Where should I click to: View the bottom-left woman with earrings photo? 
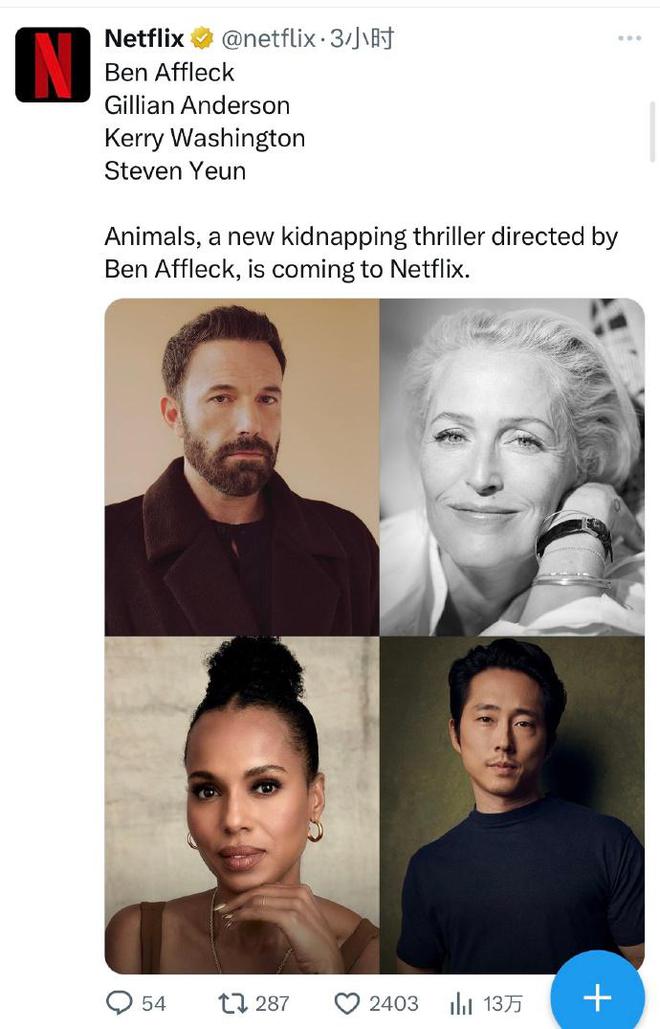tap(242, 805)
